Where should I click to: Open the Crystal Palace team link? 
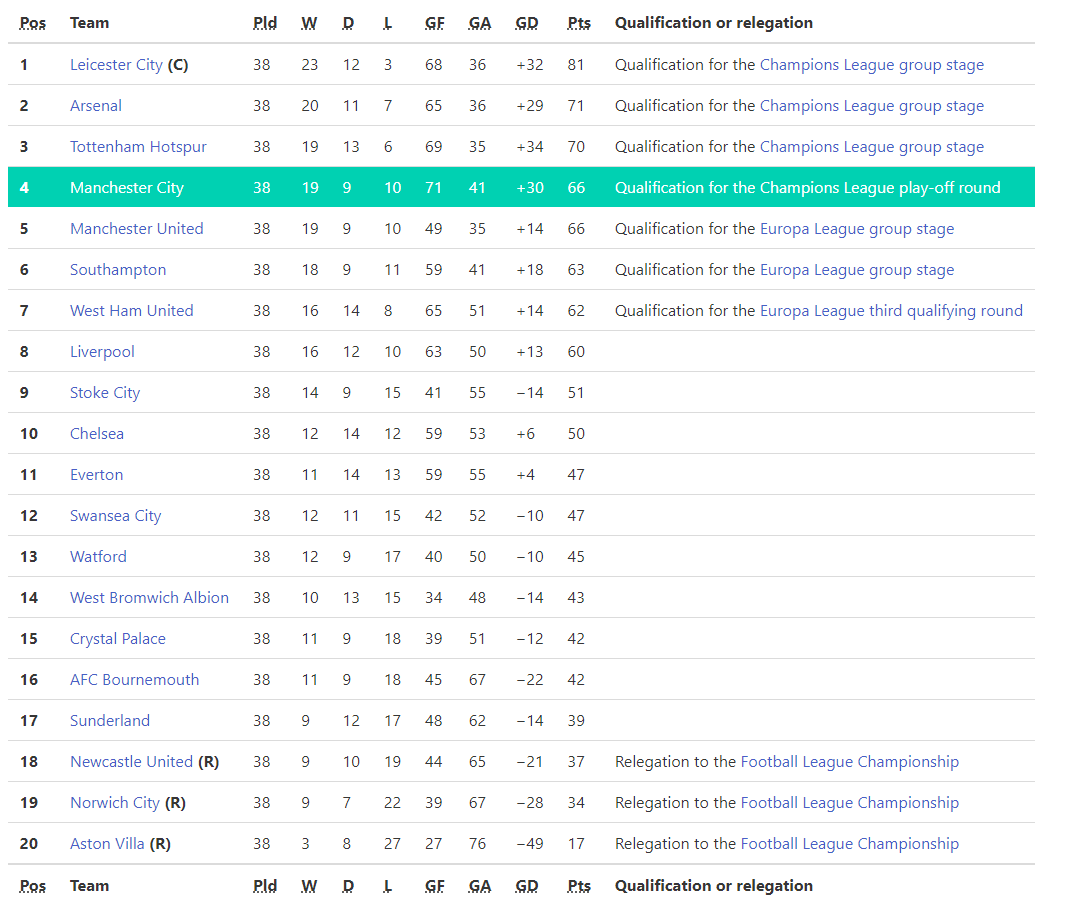click(x=118, y=638)
